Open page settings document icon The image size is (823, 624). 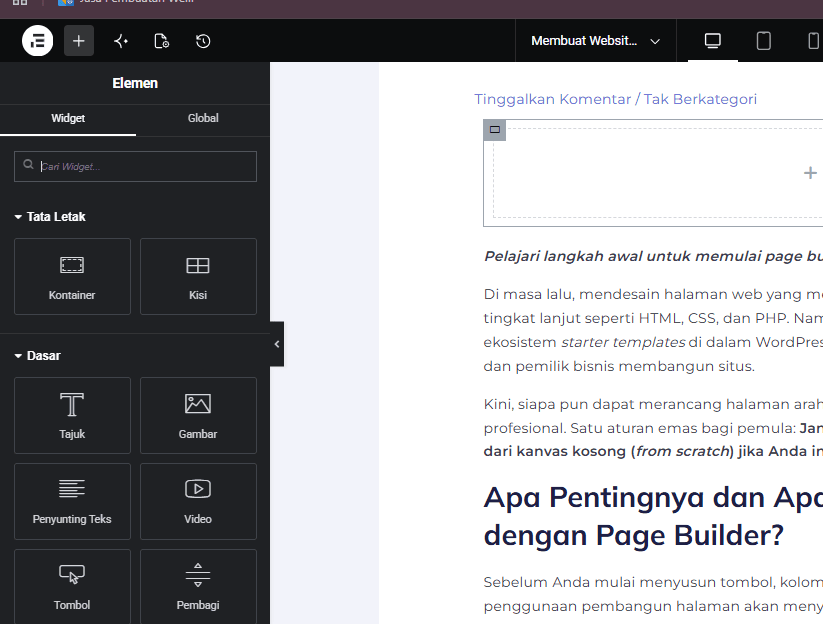[162, 41]
